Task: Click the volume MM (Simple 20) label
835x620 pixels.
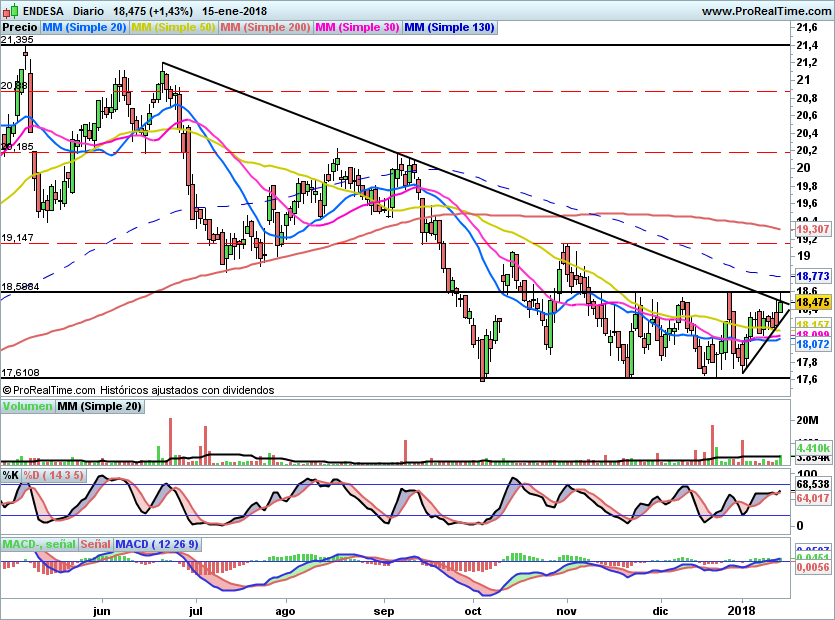Action: pos(99,406)
